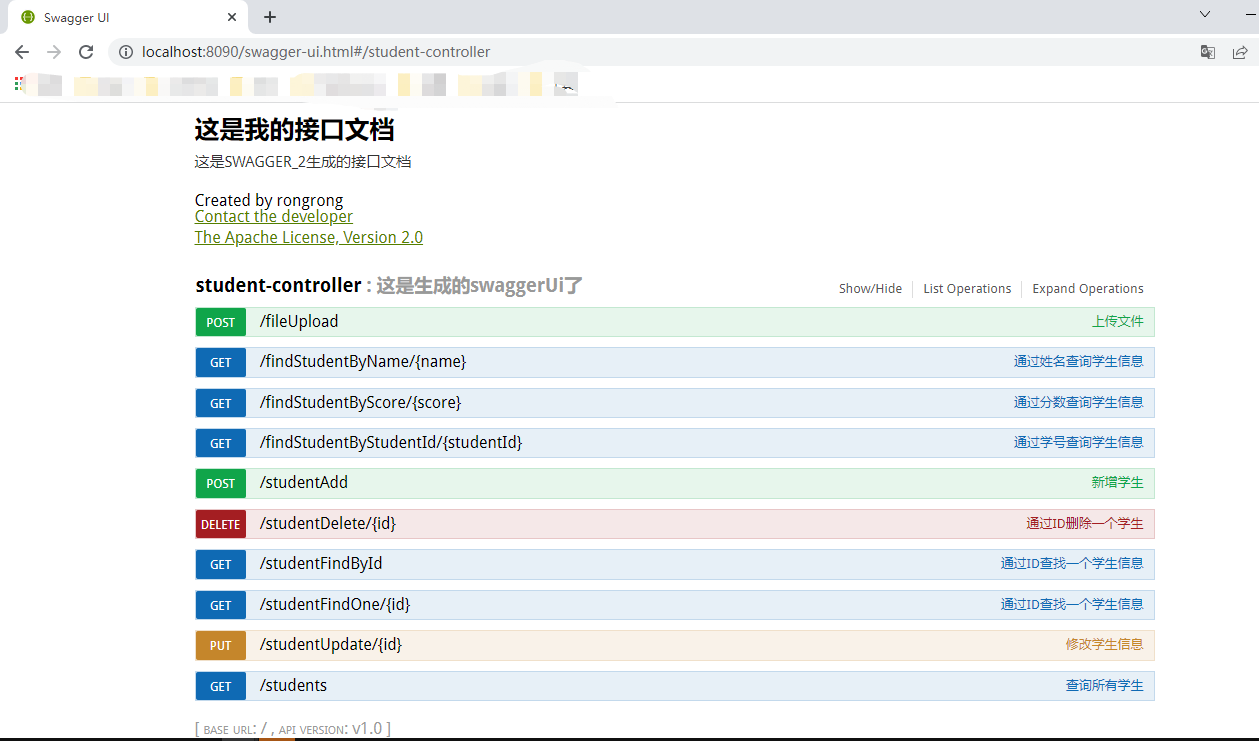Viewport: 1259px width, 741px height.
Task: Click the Share page icon
Action: [1240, 52]
